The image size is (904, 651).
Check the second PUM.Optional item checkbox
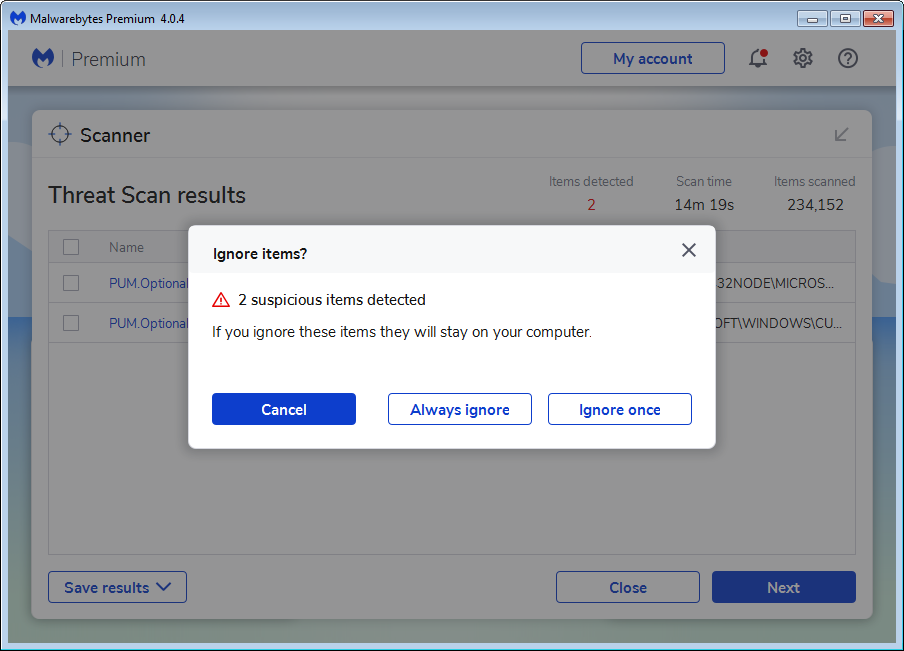pos(71,323)
